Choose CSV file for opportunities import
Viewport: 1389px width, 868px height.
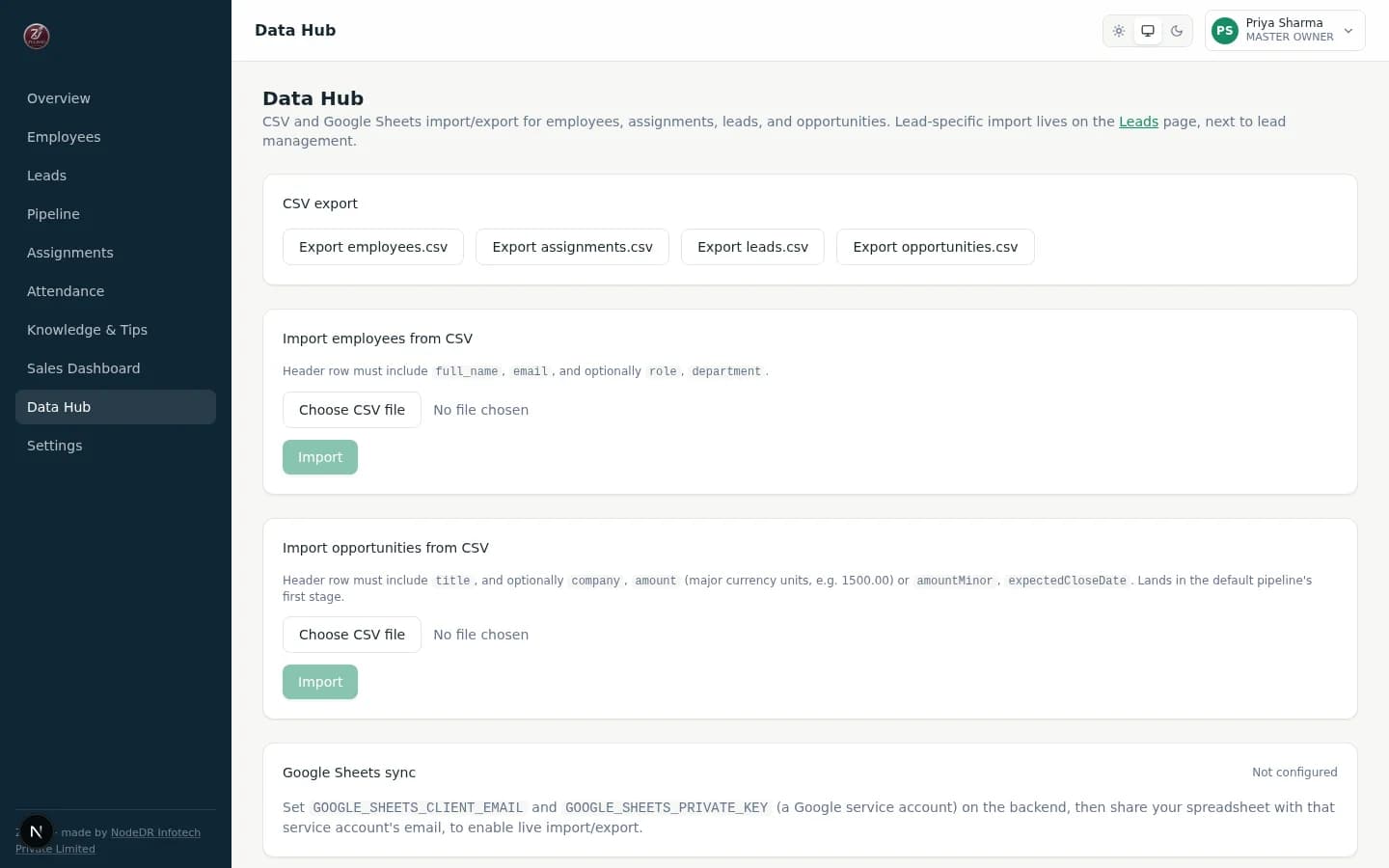point(352,635)
